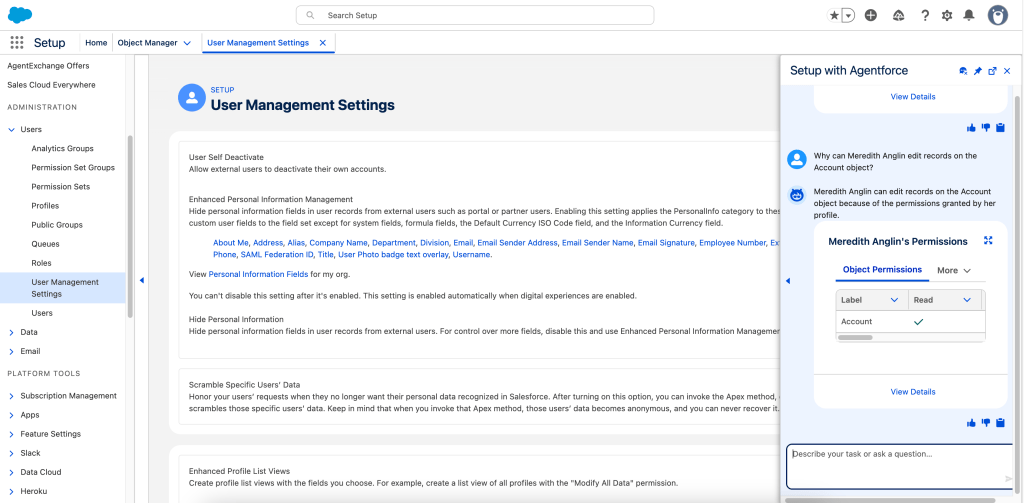Screen dimensions: 1024x503
Task: Open the setup gear icon
Action: (x=947, y=15)
